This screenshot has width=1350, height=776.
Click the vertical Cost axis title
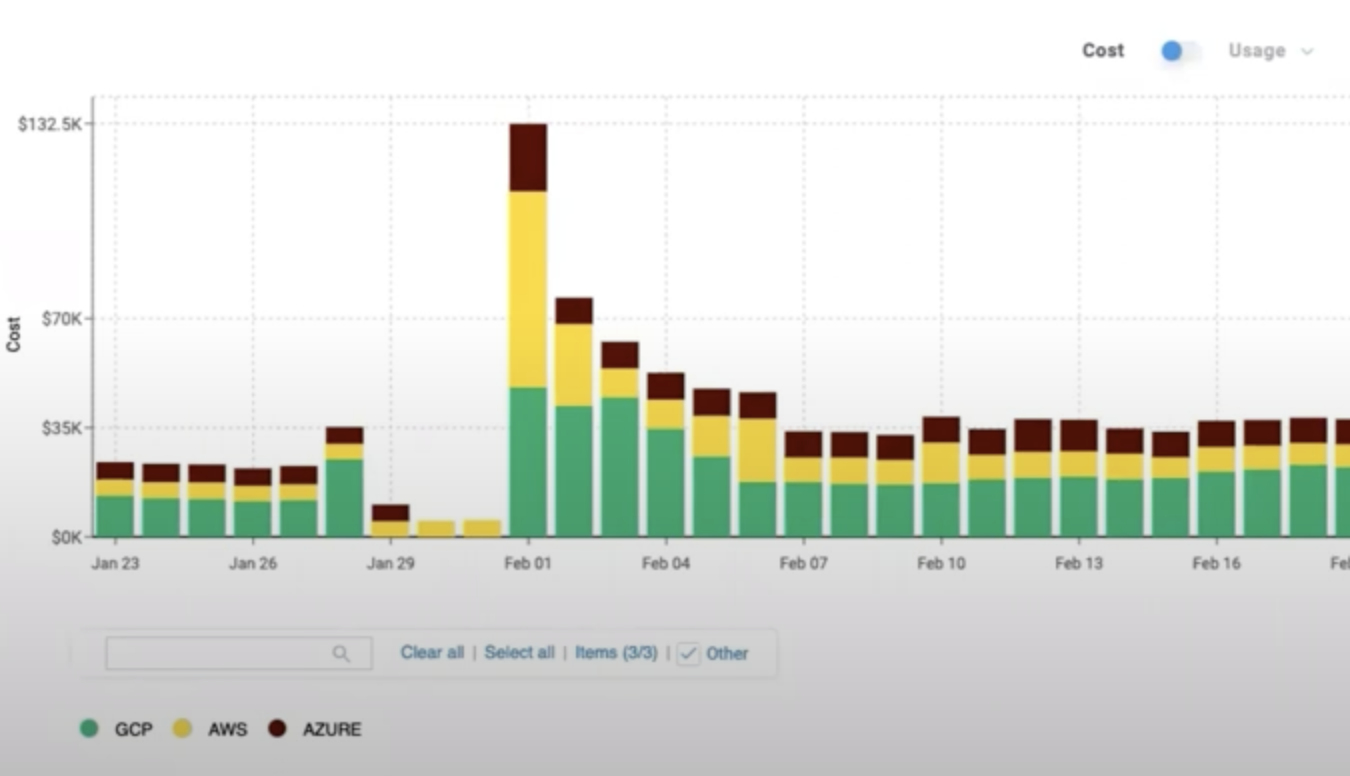(14, 334)
